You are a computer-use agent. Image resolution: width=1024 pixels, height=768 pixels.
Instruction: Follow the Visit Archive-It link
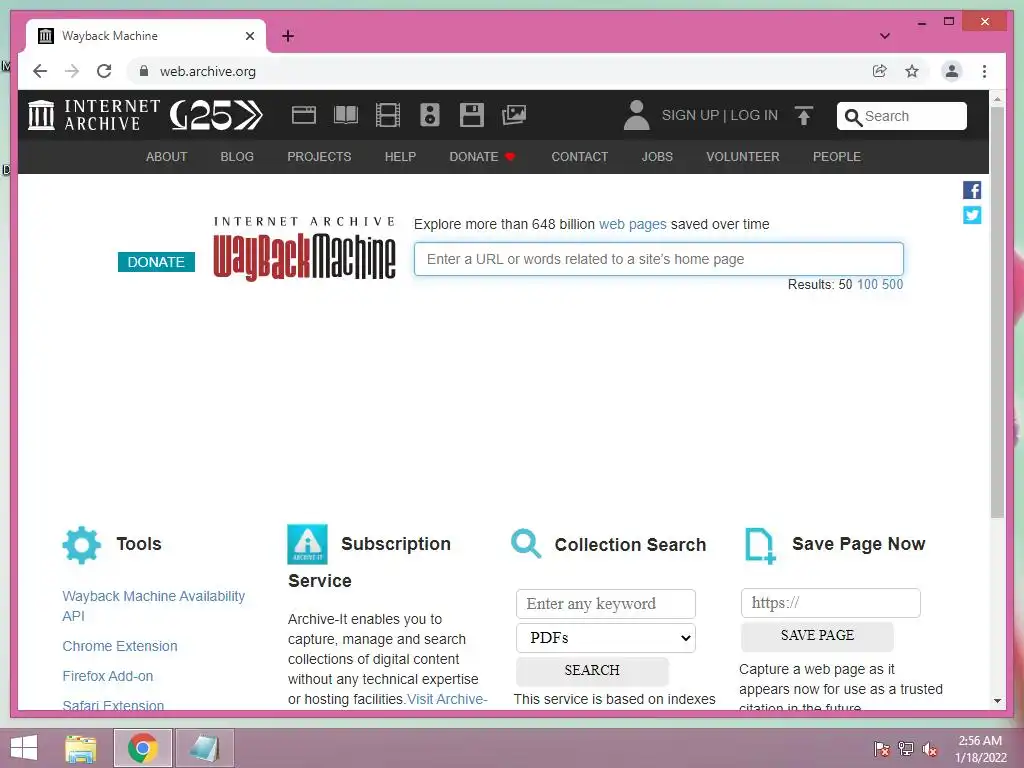[x=447, y=699]
